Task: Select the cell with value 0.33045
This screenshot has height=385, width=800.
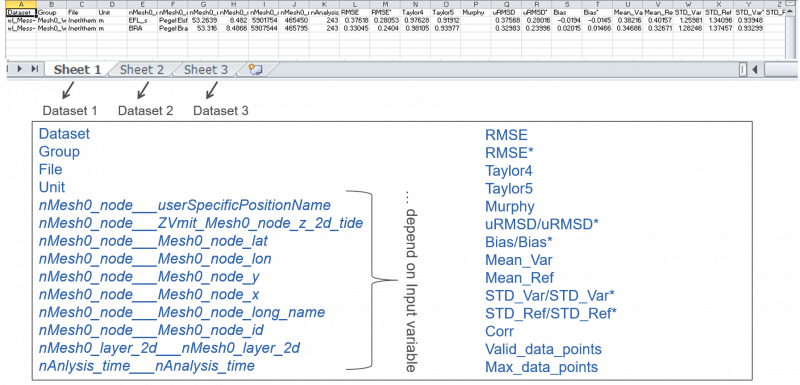Action: (355, 29)
